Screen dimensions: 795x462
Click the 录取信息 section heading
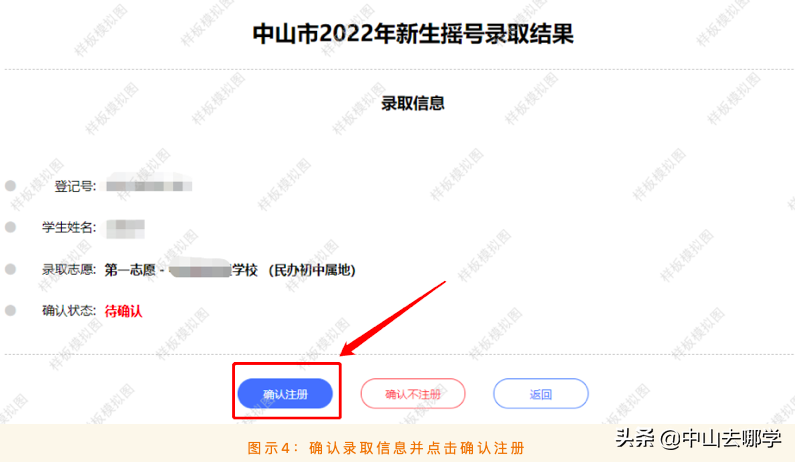click(x=413, y=103)
